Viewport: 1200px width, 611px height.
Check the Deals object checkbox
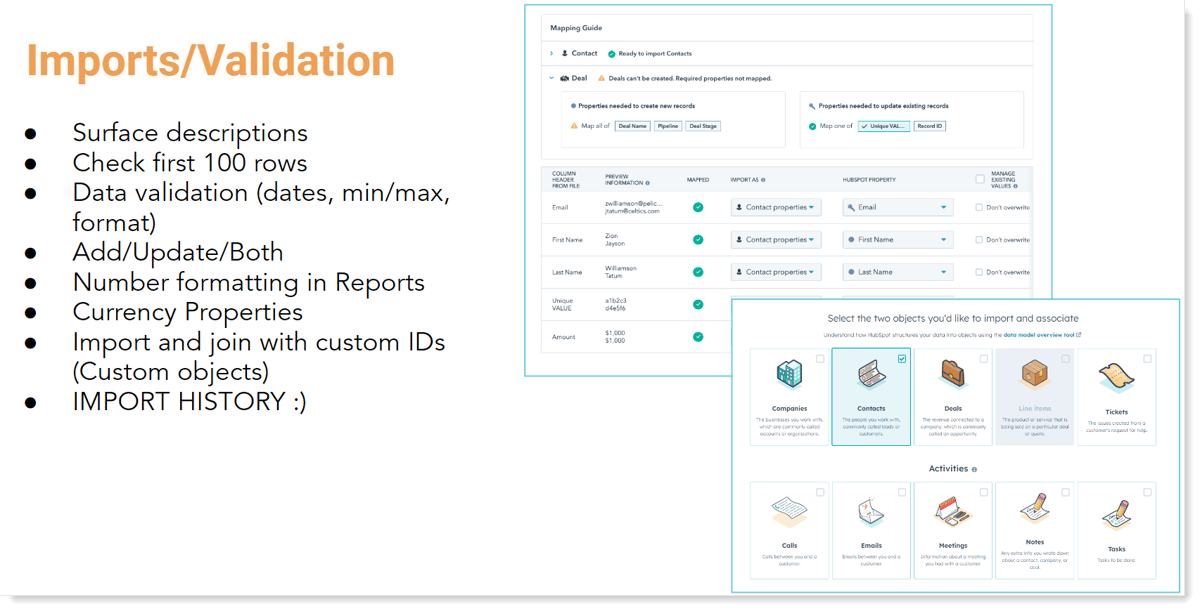click(x=984, y=359)
